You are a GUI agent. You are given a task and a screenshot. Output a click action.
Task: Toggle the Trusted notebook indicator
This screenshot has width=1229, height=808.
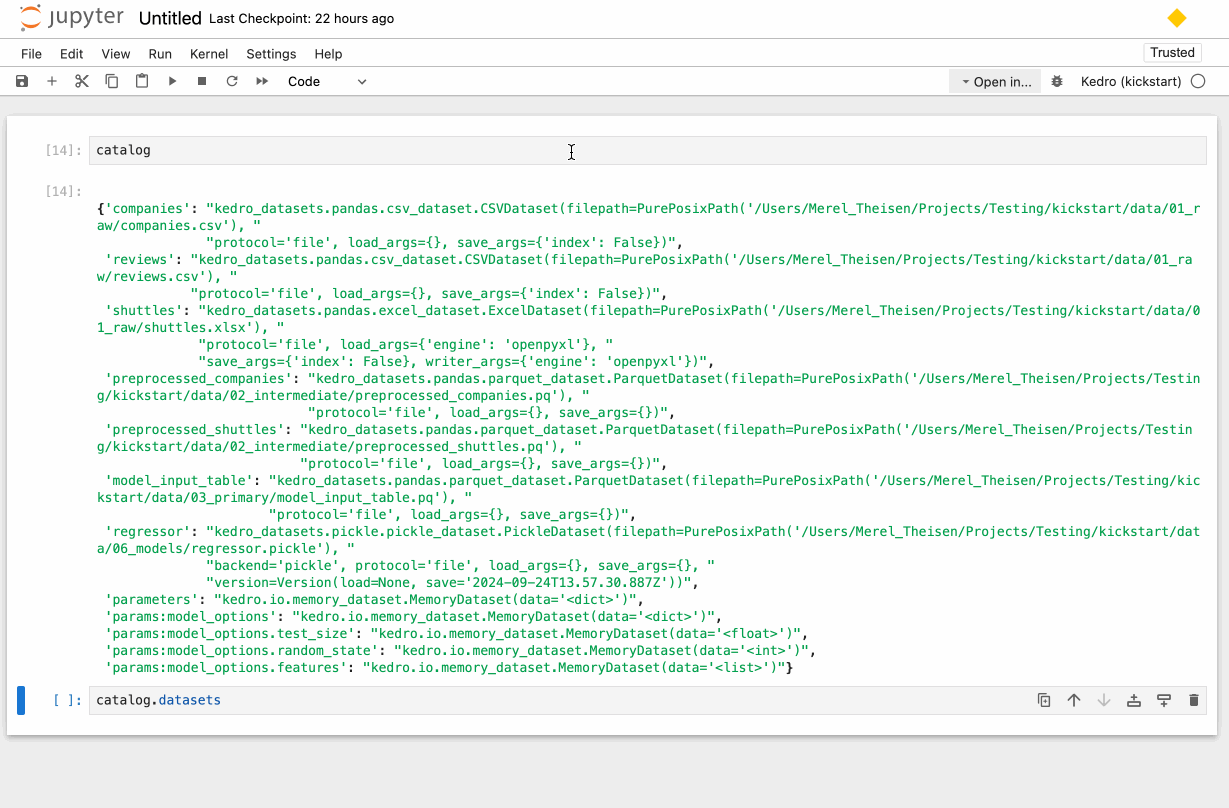(1172, 53)
